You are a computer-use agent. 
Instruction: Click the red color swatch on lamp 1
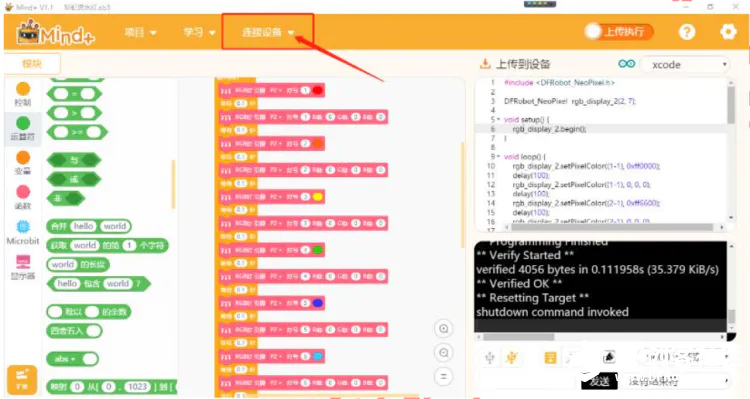317,90
